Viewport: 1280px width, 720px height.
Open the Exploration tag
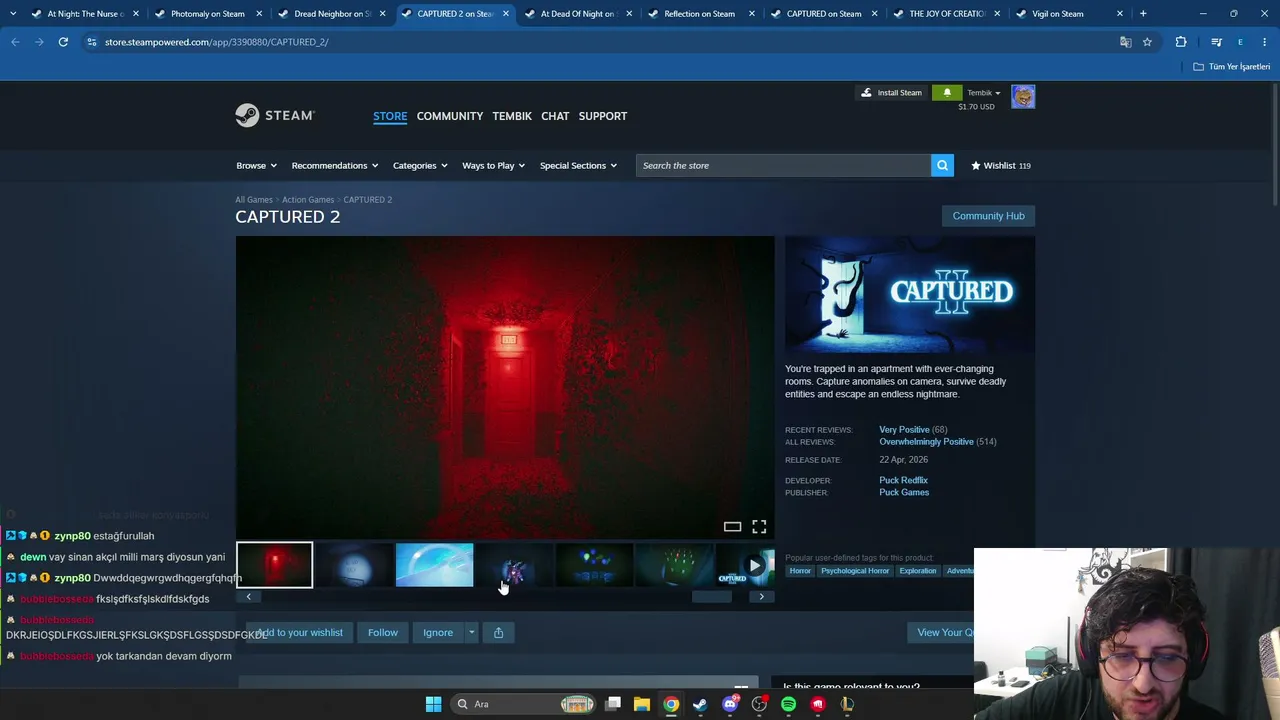pos(917,571)
